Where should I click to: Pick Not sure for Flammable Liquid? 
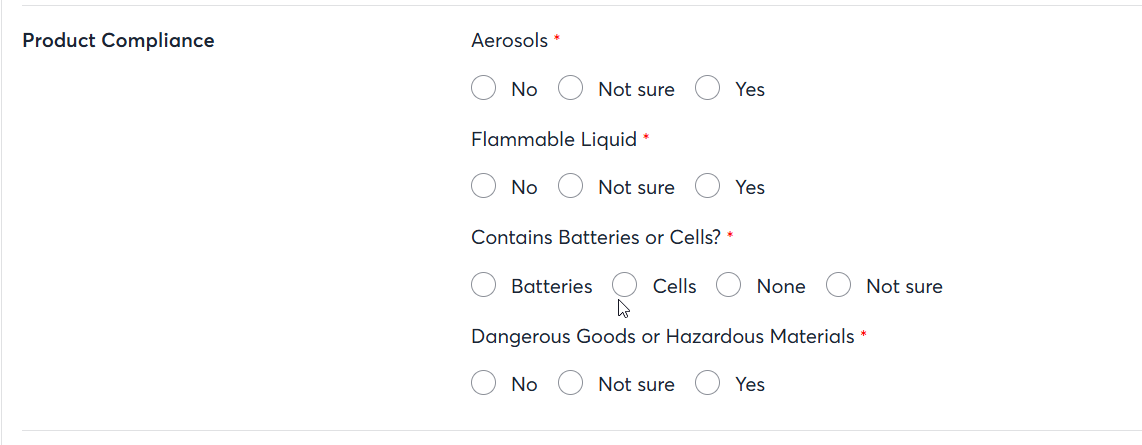point(571,187)
